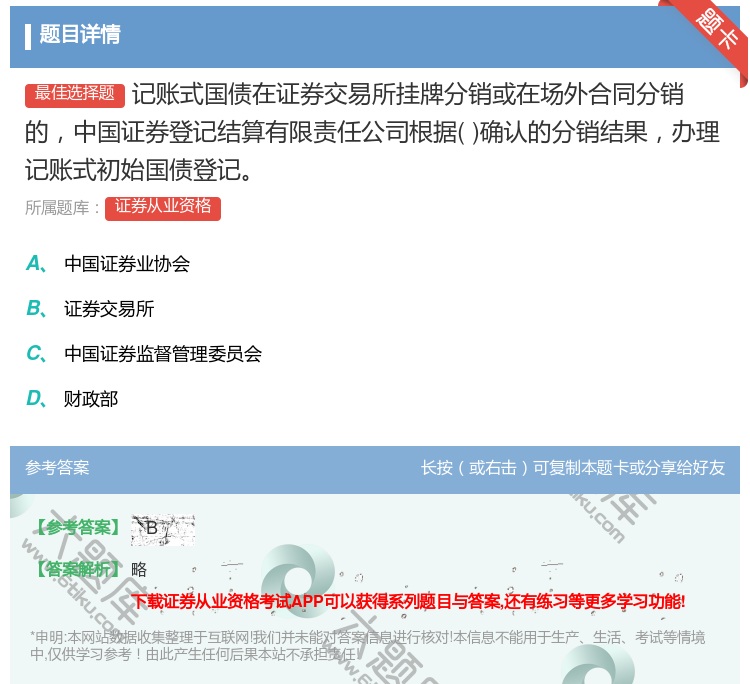750x684 pixels.
Task: Click the answer image showing B
Action: coord(163,530)
